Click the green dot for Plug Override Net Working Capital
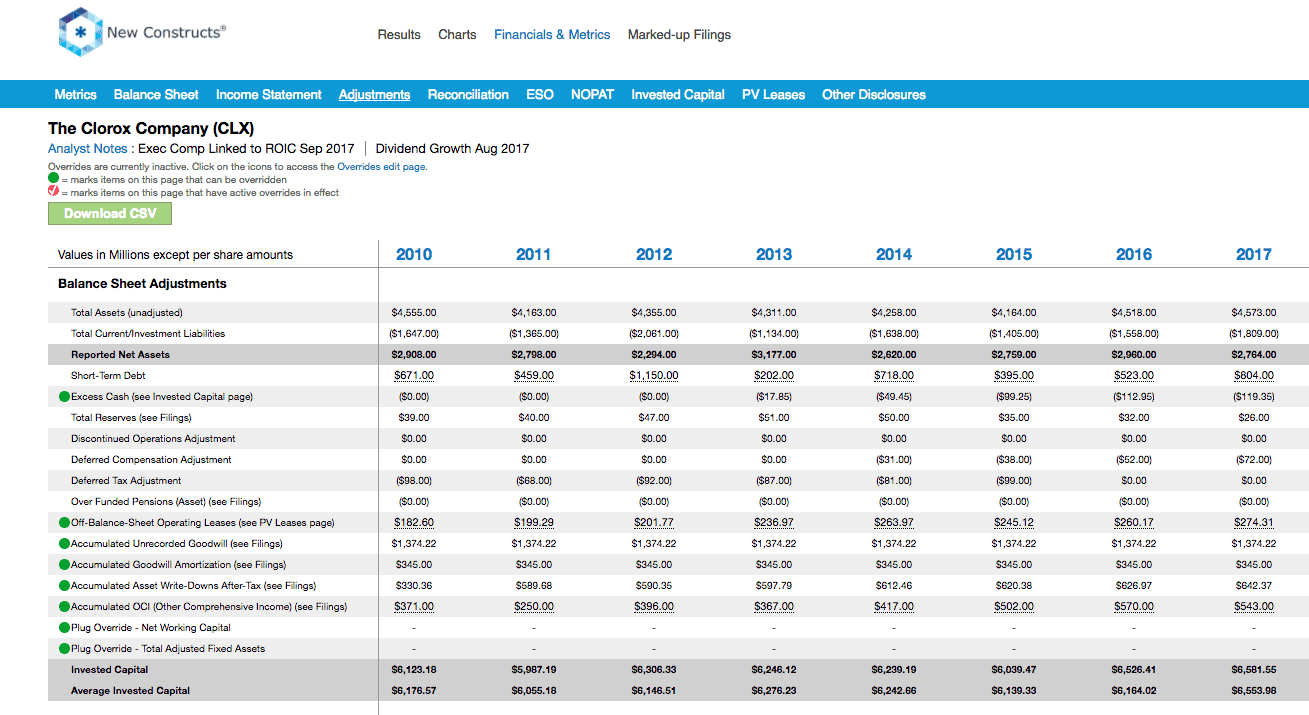The height and width of the screenshot is (715, 1309). (64, 628)
